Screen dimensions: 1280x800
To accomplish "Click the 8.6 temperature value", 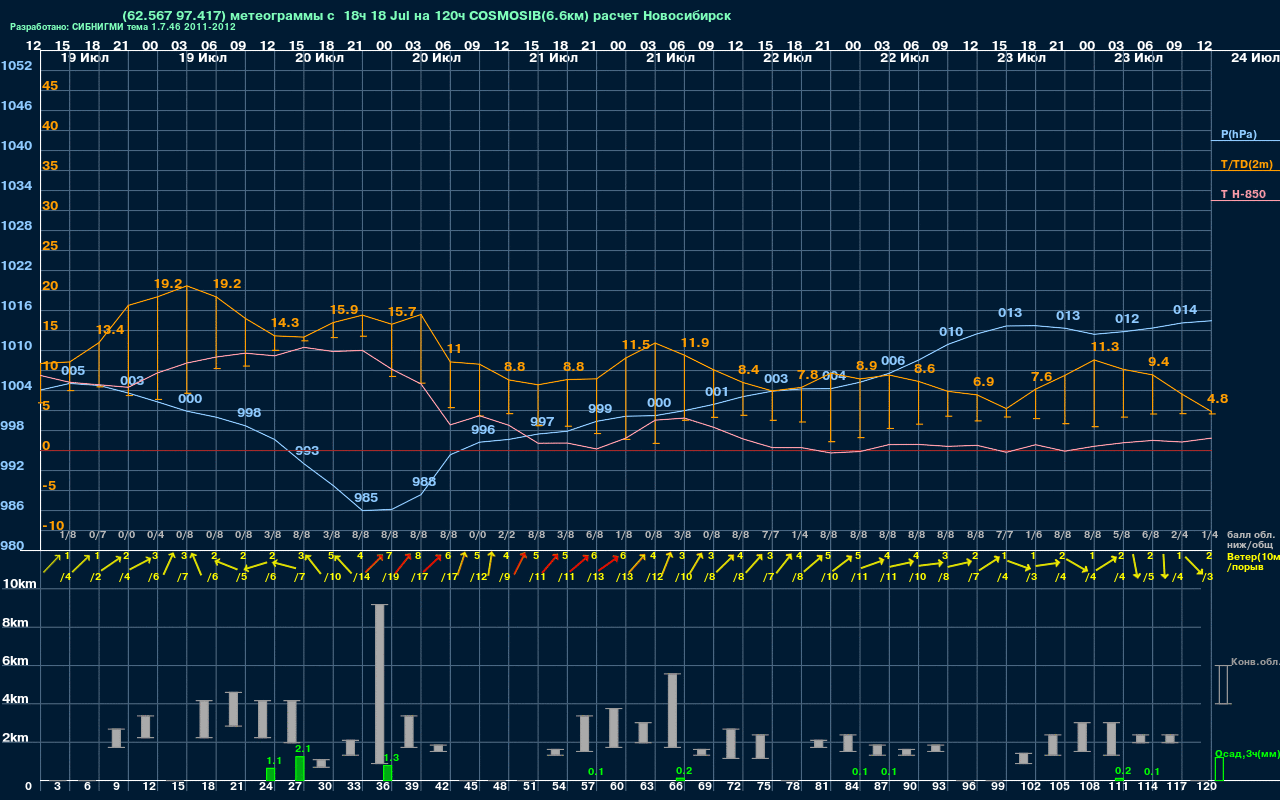I will point(925,369).
